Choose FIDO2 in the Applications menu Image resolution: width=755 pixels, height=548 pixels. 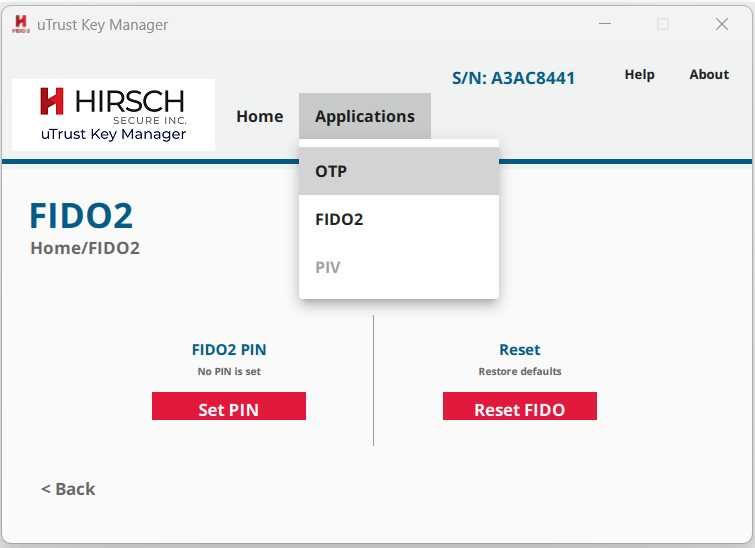399,219
